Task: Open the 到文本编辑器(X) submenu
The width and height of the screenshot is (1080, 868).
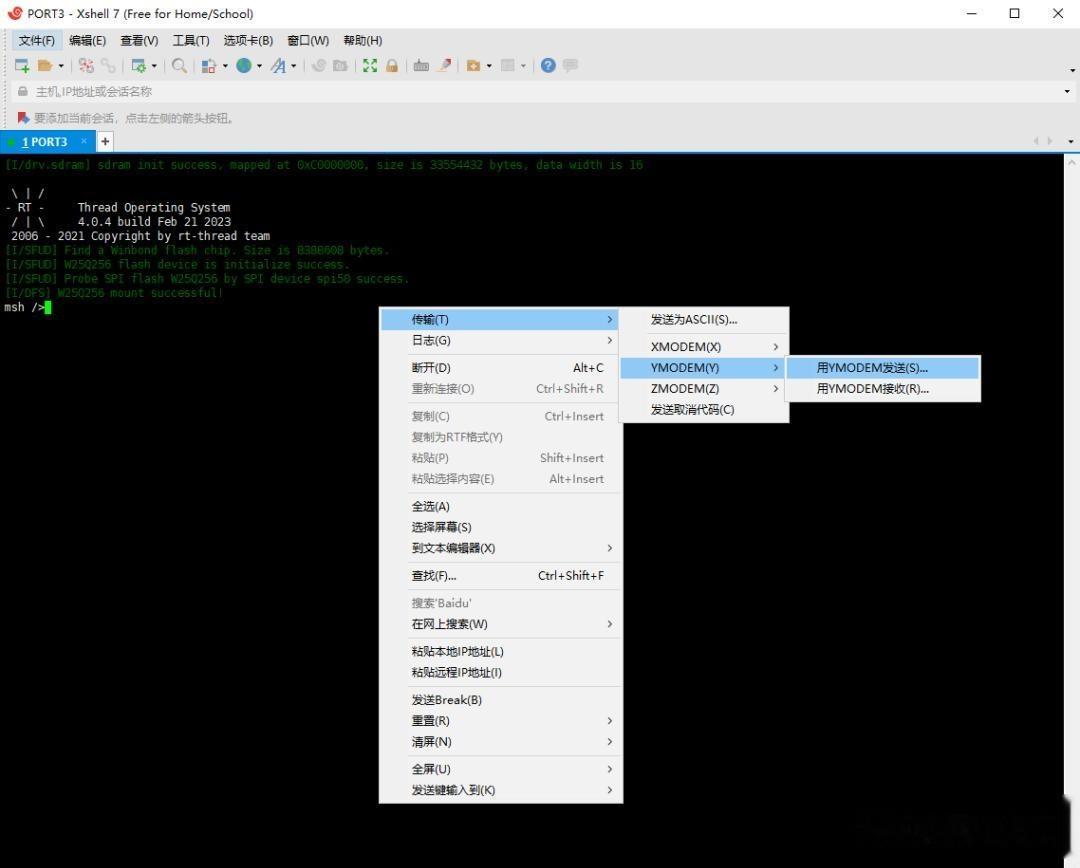Action: tap(501, 548)
